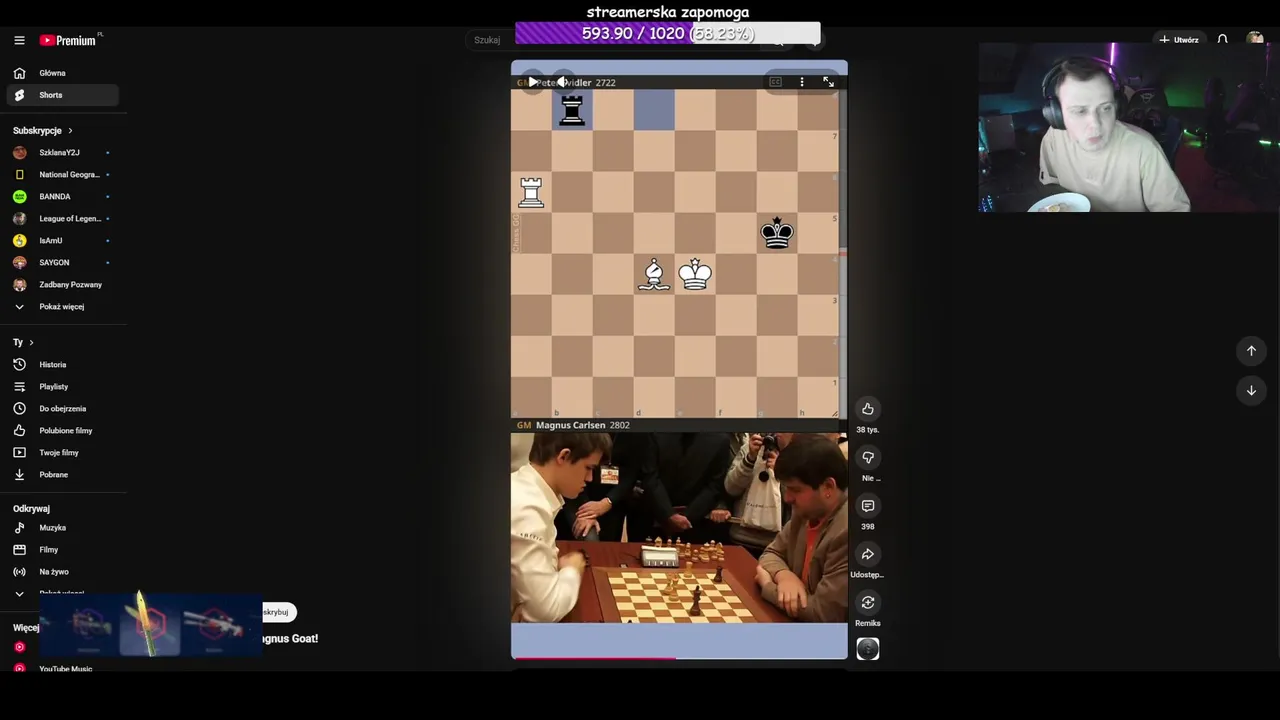Go to Główna home page

(x=62, y=73)
